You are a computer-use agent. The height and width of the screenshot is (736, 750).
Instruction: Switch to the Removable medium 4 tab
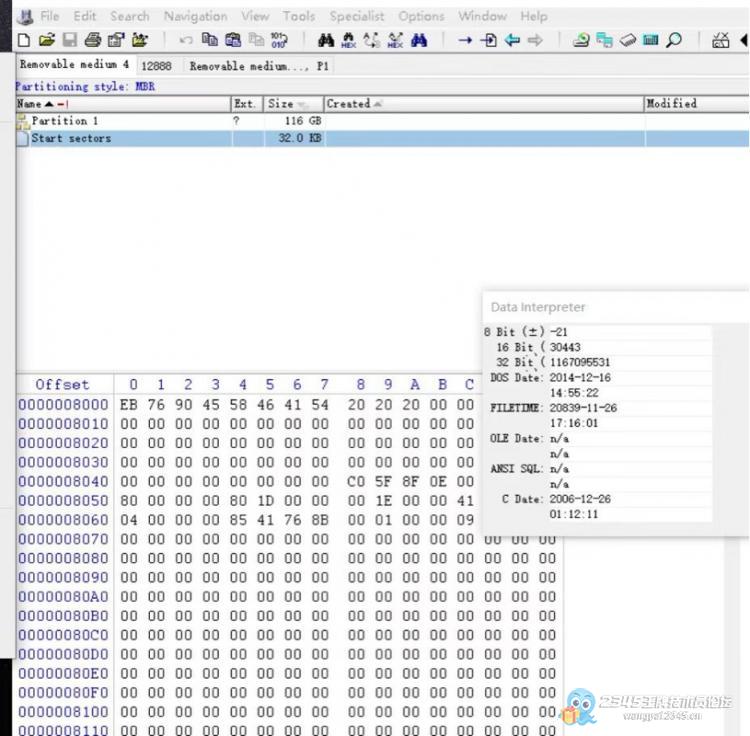point(74,65)
